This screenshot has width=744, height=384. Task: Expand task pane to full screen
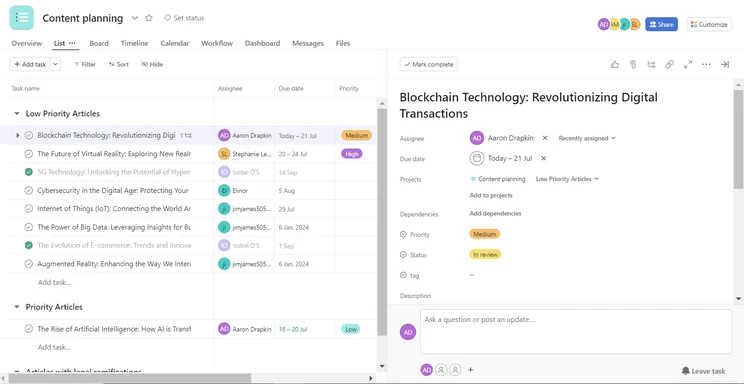pos(688,64)
